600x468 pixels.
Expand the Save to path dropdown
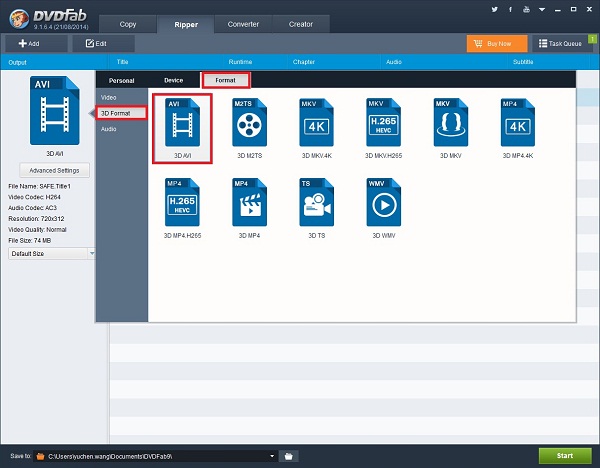pos(272,456)
